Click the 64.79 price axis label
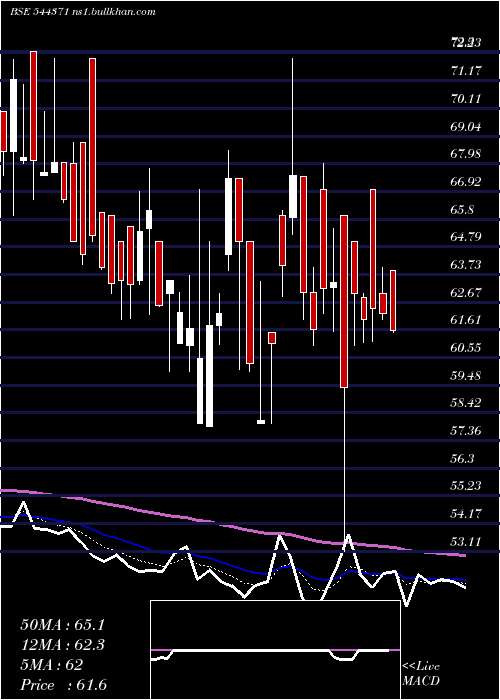The height and width of the screenshot is (700, 500). (x=466, y=237)
